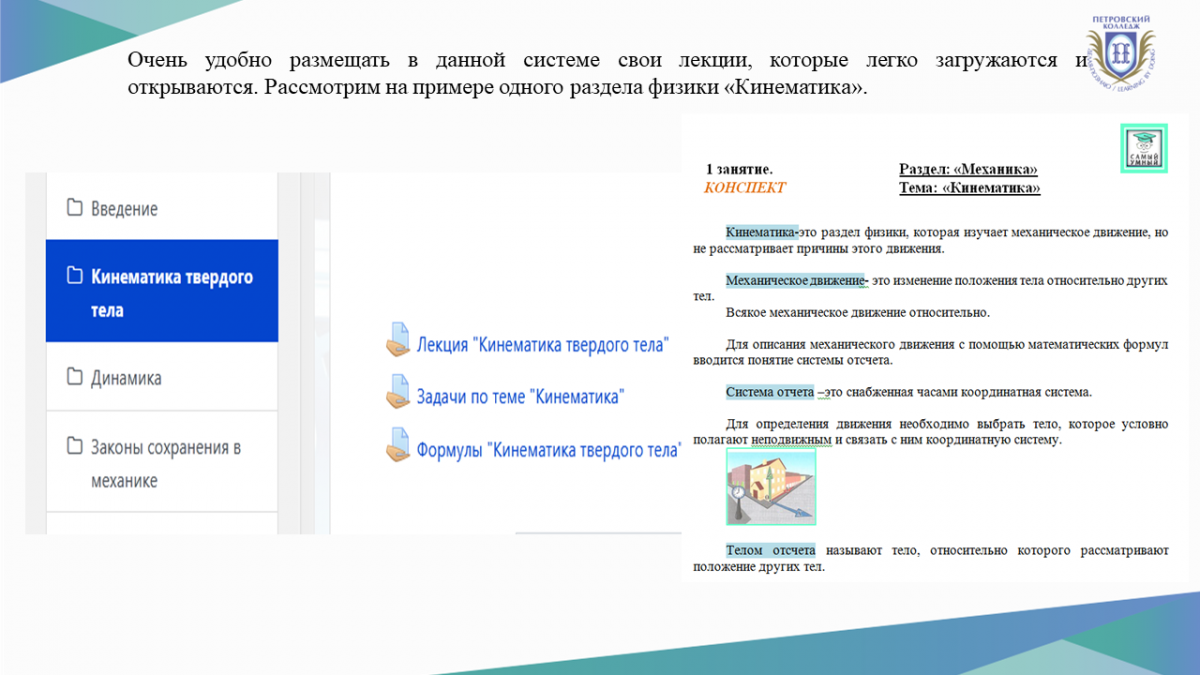Select Кинематика твердого тела sidebar section
This screenshot has height=675, width=1200.
pyautogui.click(x=162, y=292)
